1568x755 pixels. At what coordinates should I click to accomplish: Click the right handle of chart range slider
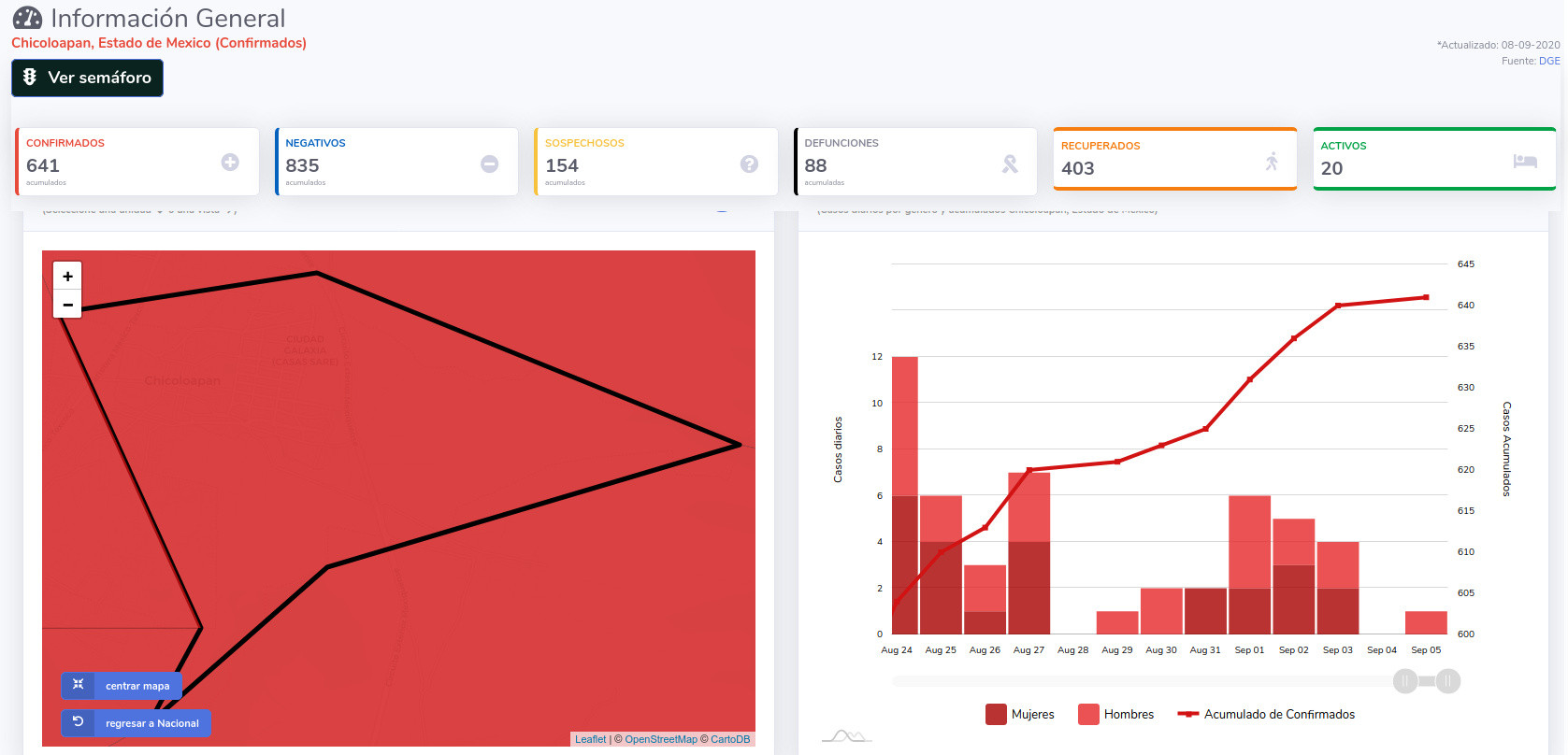1447,681
